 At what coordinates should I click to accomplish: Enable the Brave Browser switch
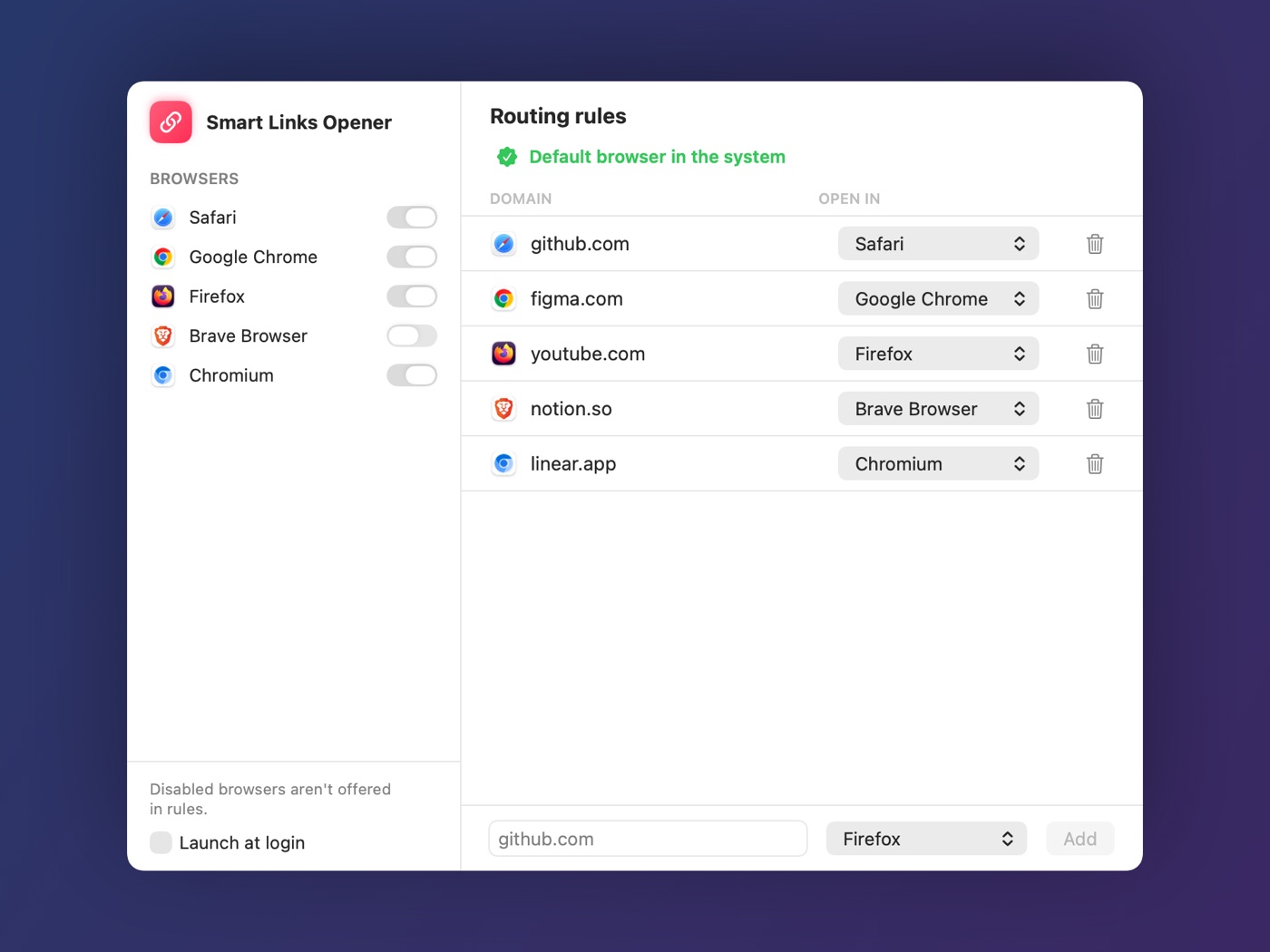click(412, 336)
